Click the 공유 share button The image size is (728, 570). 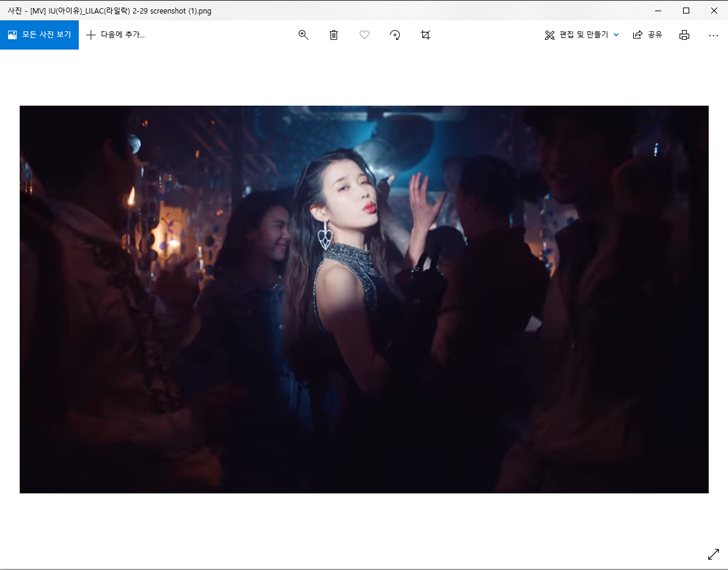click(x=647, y=35)
